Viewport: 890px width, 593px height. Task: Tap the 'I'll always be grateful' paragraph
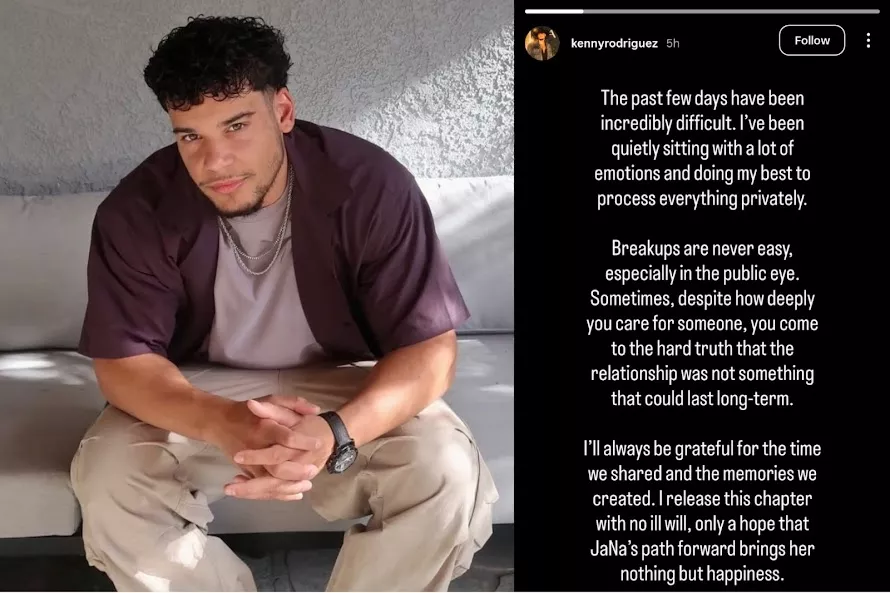click(x=702, y=511)
